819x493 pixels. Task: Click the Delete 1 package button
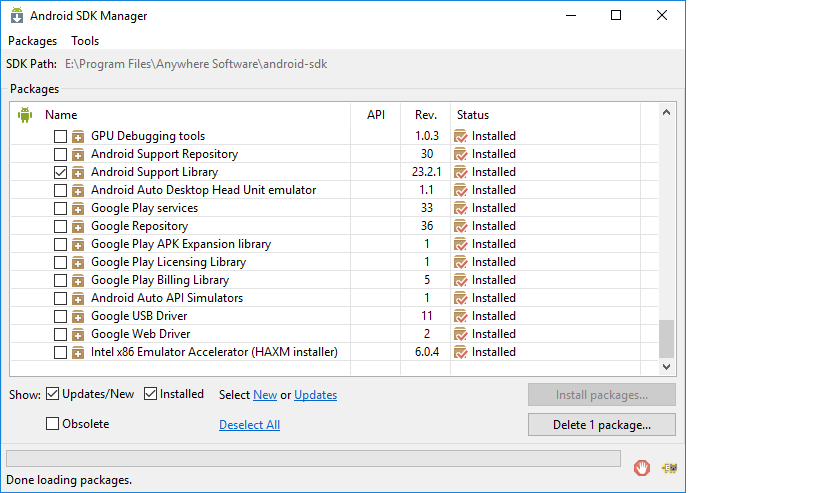click(601, 425)
